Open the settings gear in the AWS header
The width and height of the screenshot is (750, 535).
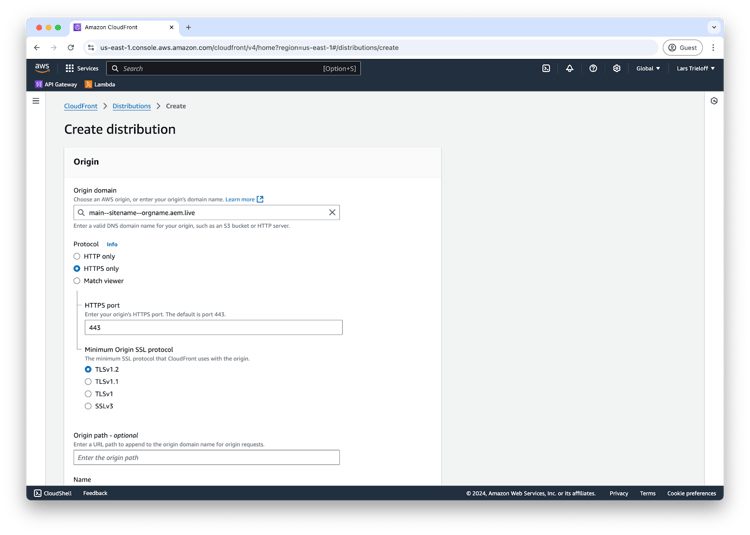(x=617, y=68)
